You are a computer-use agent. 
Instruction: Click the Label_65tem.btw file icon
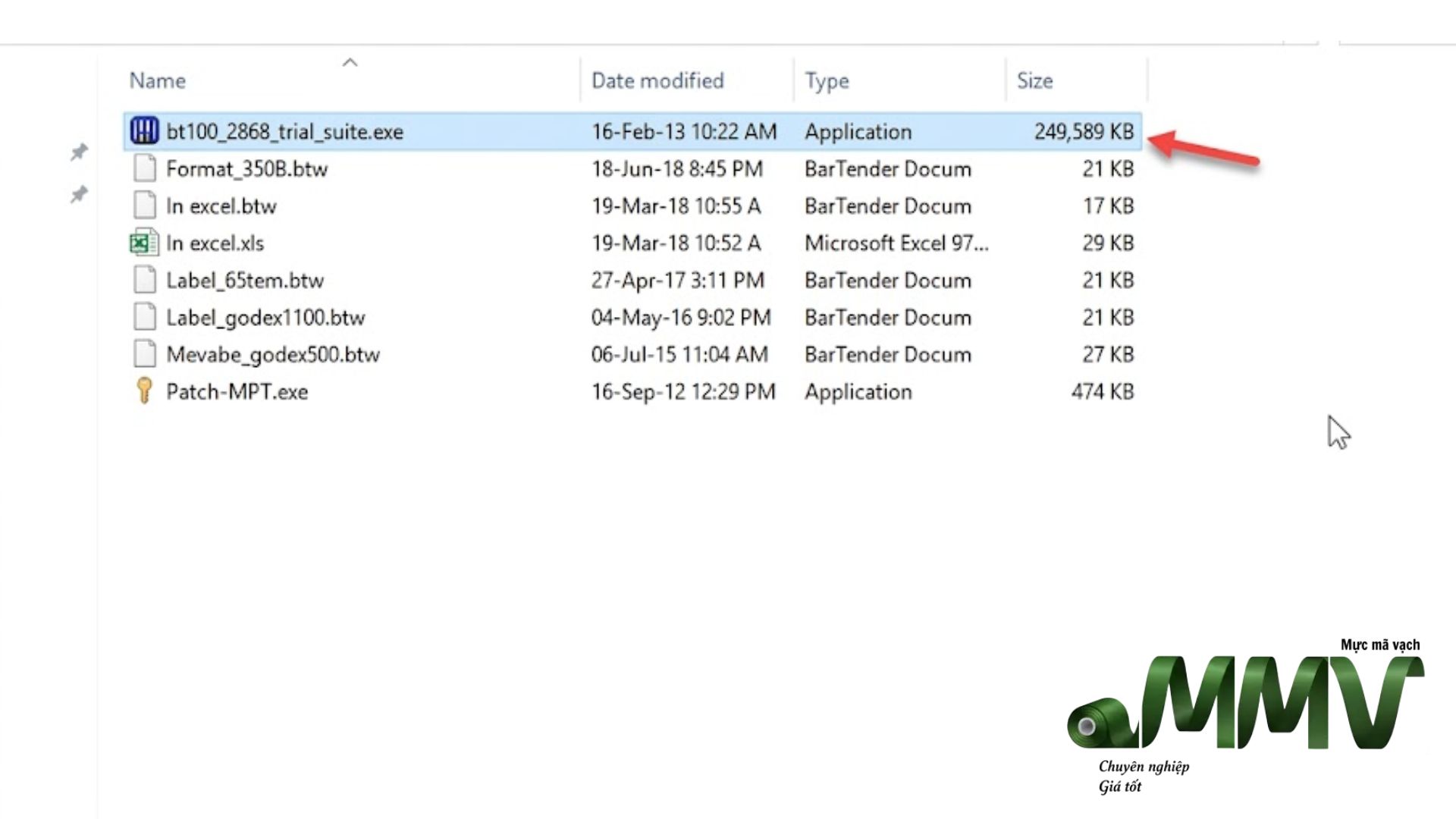144,280
